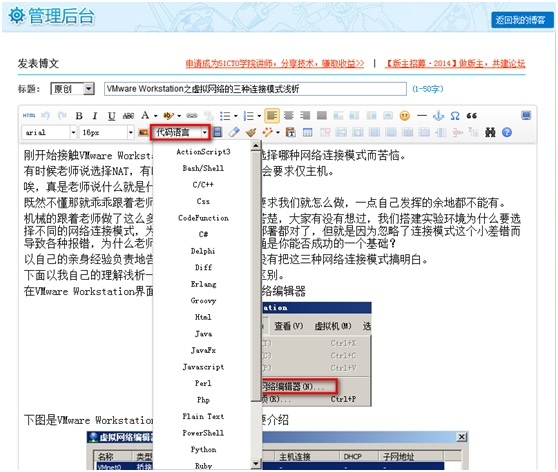Open the 原创 post type dropdown
Screen dimensions: 558x472
coord(73,89)
